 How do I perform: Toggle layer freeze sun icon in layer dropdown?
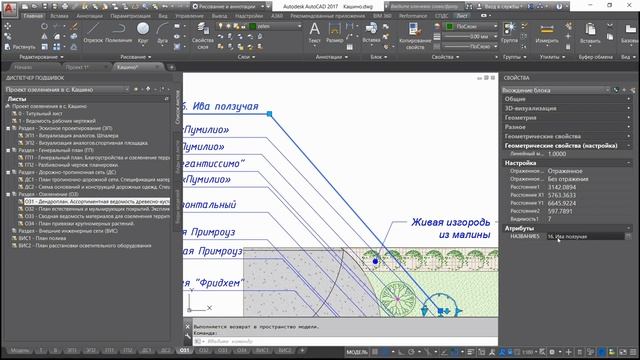(x=228, y=26)
